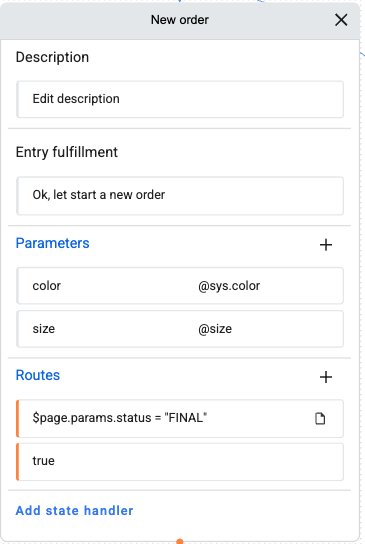Viewport: 365px width, 544px height.
Task: Click the Description heading
Action: [52, 57]
